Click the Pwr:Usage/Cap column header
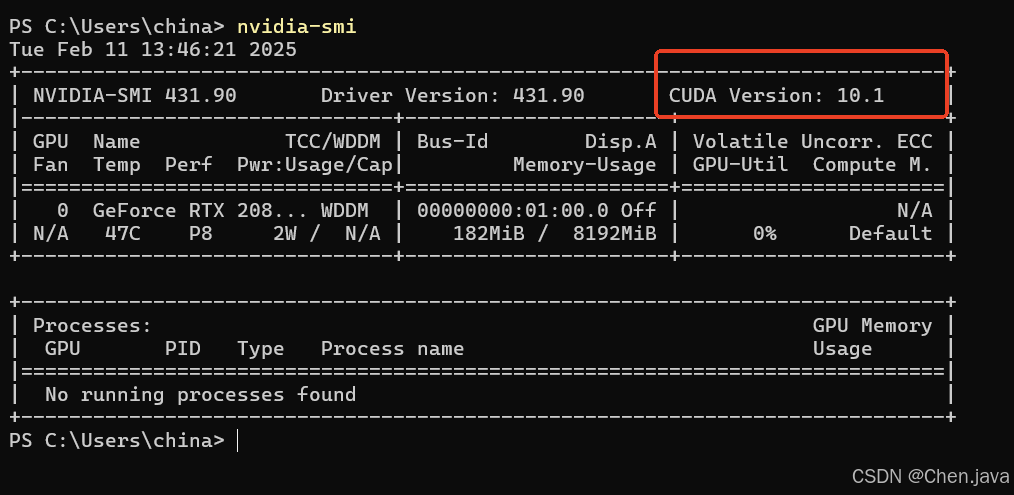 pyautogui.click(x=315, y=165)
